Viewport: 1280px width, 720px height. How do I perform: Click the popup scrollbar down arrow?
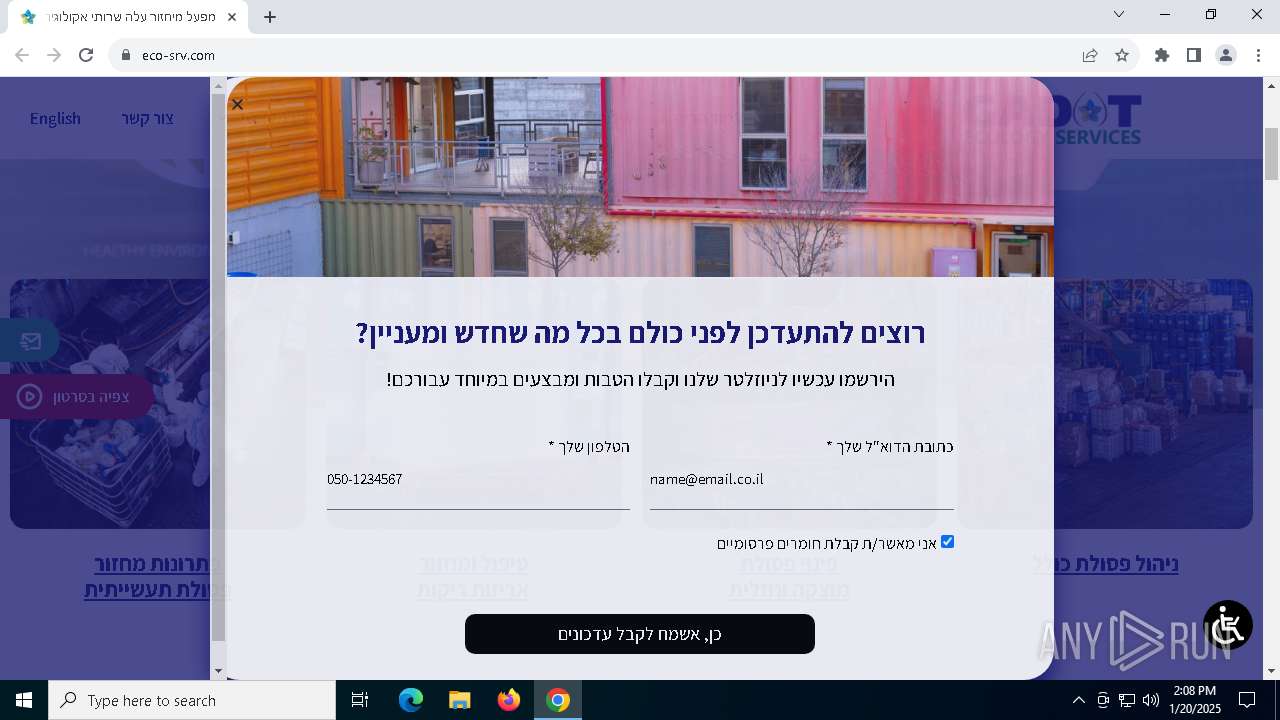point(218,671)
